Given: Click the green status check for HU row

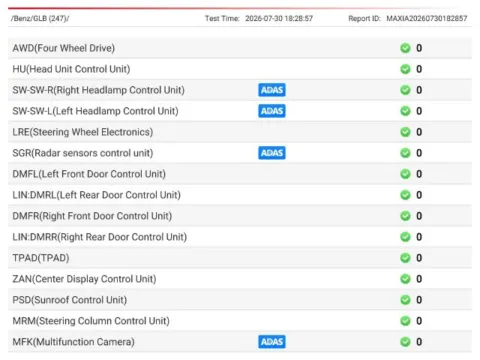Looking at the screenshot, I should 405,69.
